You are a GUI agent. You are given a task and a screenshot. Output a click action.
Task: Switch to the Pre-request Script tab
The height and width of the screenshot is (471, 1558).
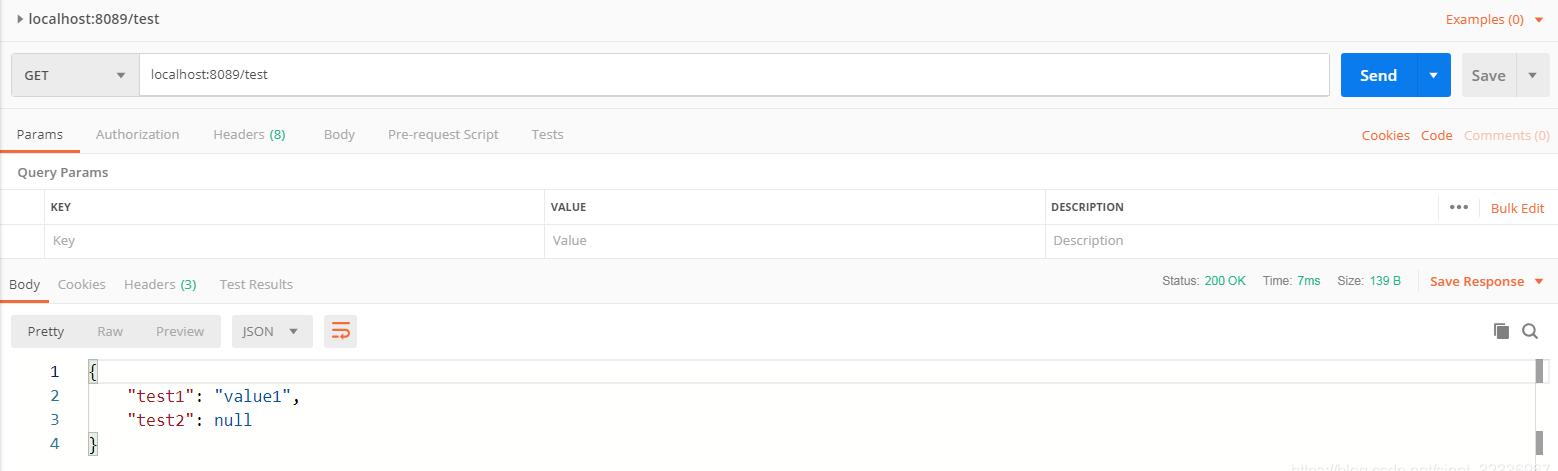point(443,134)
